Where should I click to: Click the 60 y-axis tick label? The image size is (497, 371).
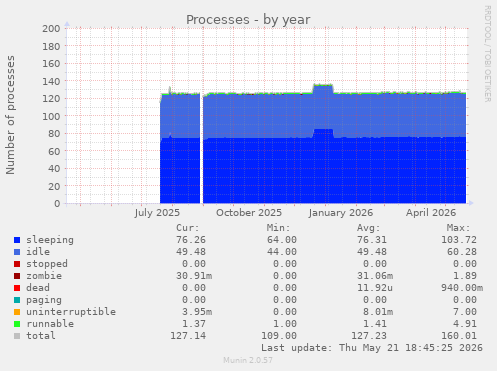54,151
